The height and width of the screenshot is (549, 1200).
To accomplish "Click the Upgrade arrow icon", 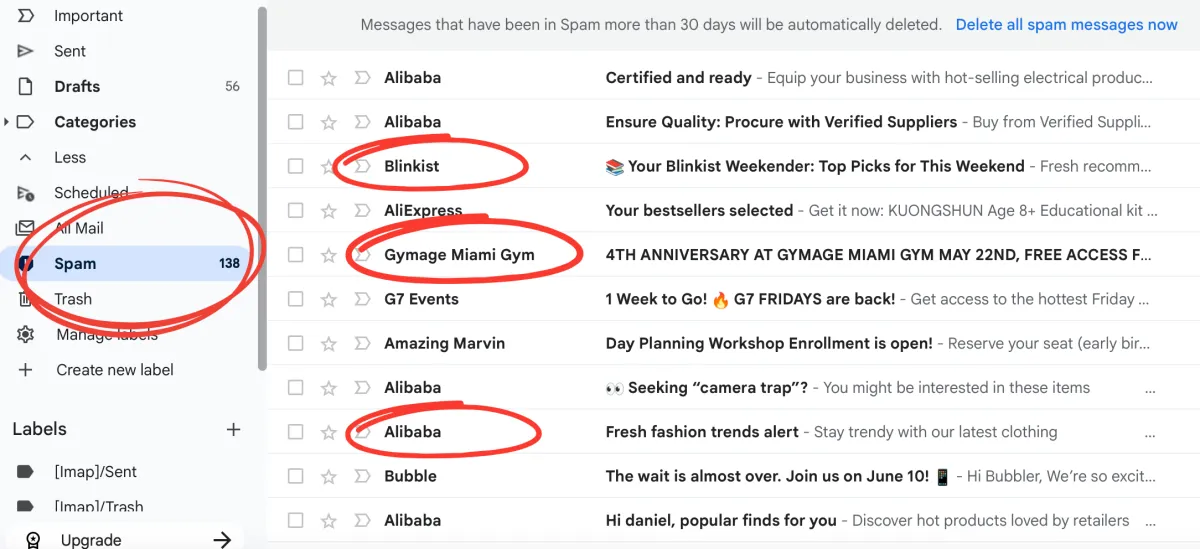I will [x=222, y=540].
